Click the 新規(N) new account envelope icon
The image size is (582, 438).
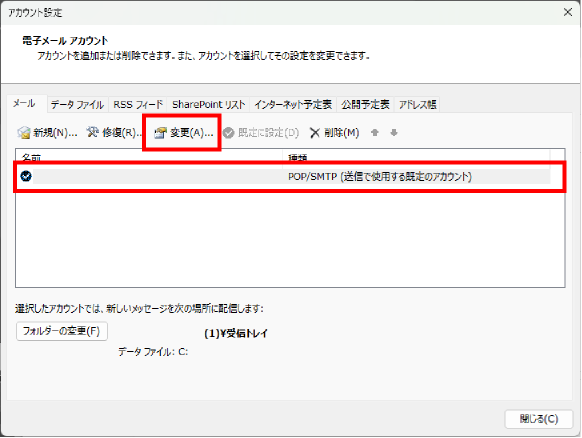point(23,133)
